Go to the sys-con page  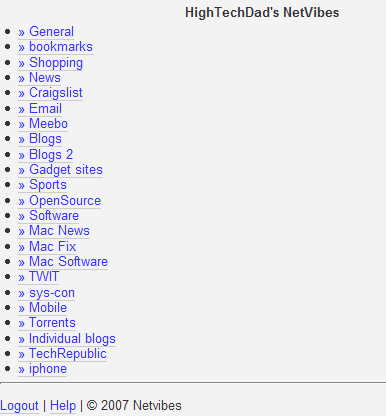(x=46, y=293)
